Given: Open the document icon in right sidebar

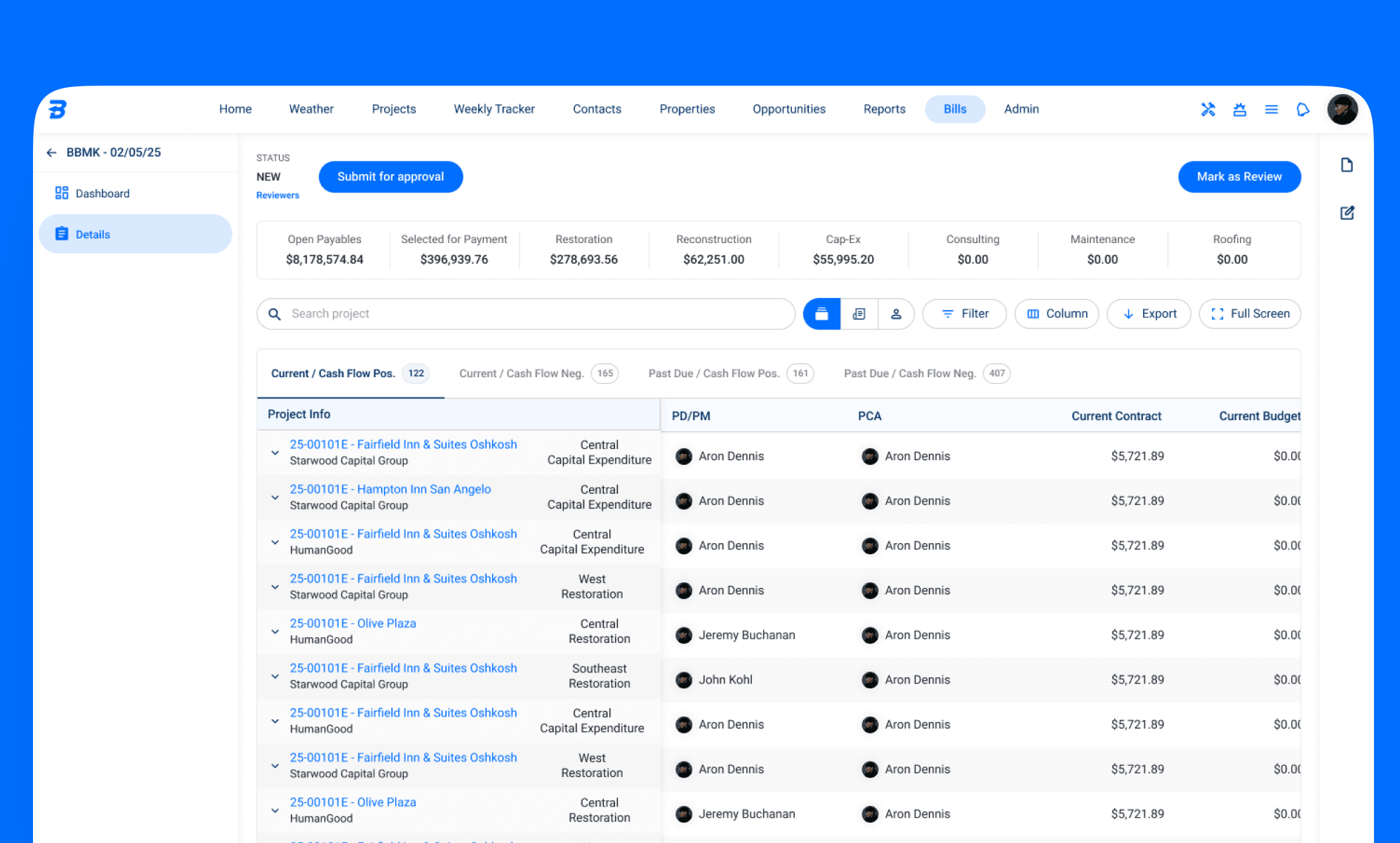Looking at the screenshot, I should [x=1346, y=165].
